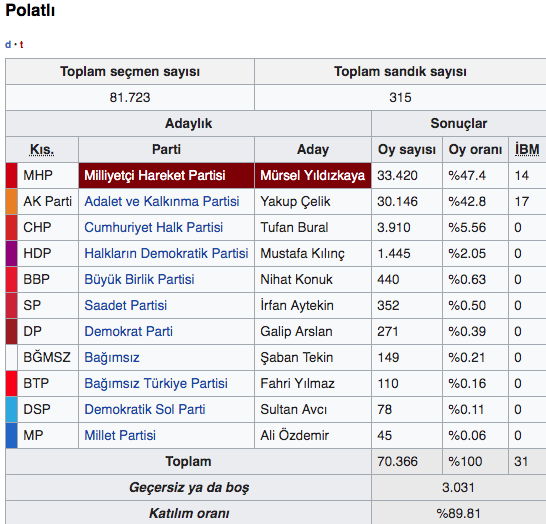
Task: Open Millet Partisi link
Action: 120,436
